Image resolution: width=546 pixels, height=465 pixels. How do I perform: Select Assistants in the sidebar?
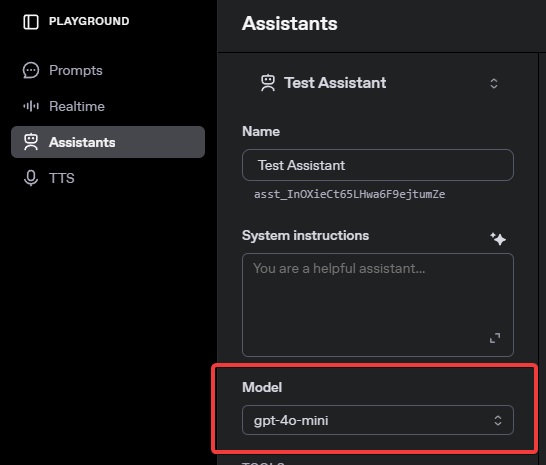[108, 142]
